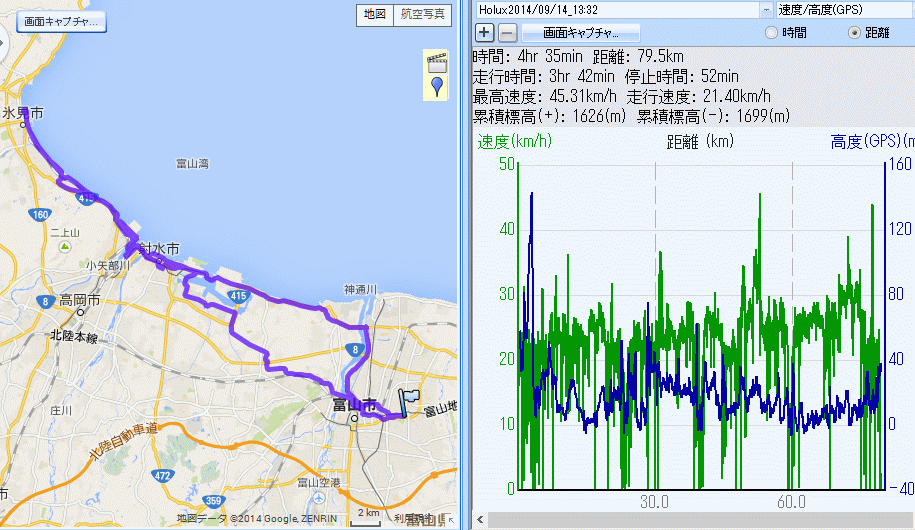Click 画面キャプチャ button above the map
Screen dimensions: 915x530
pyautogui.click(x=61, y=22)
